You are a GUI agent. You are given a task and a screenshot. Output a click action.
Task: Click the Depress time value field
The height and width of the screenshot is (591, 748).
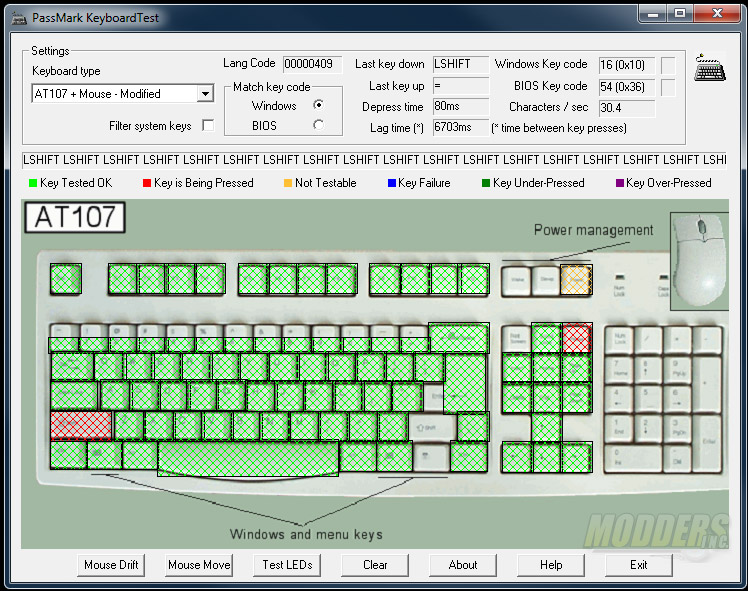pyautogui.click(x=461, y=106)
